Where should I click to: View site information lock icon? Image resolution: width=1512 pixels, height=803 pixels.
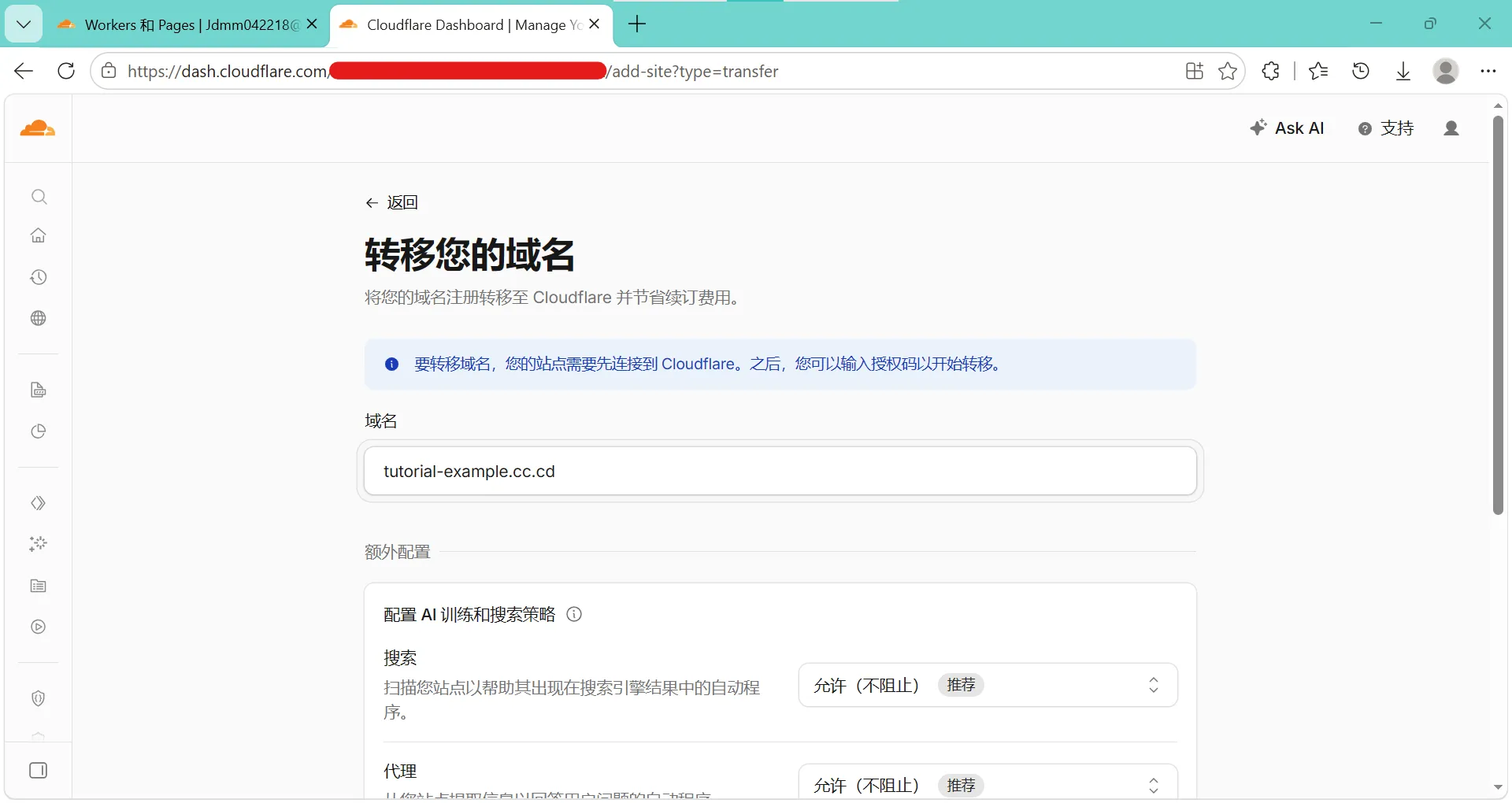[x=109, y=71]
